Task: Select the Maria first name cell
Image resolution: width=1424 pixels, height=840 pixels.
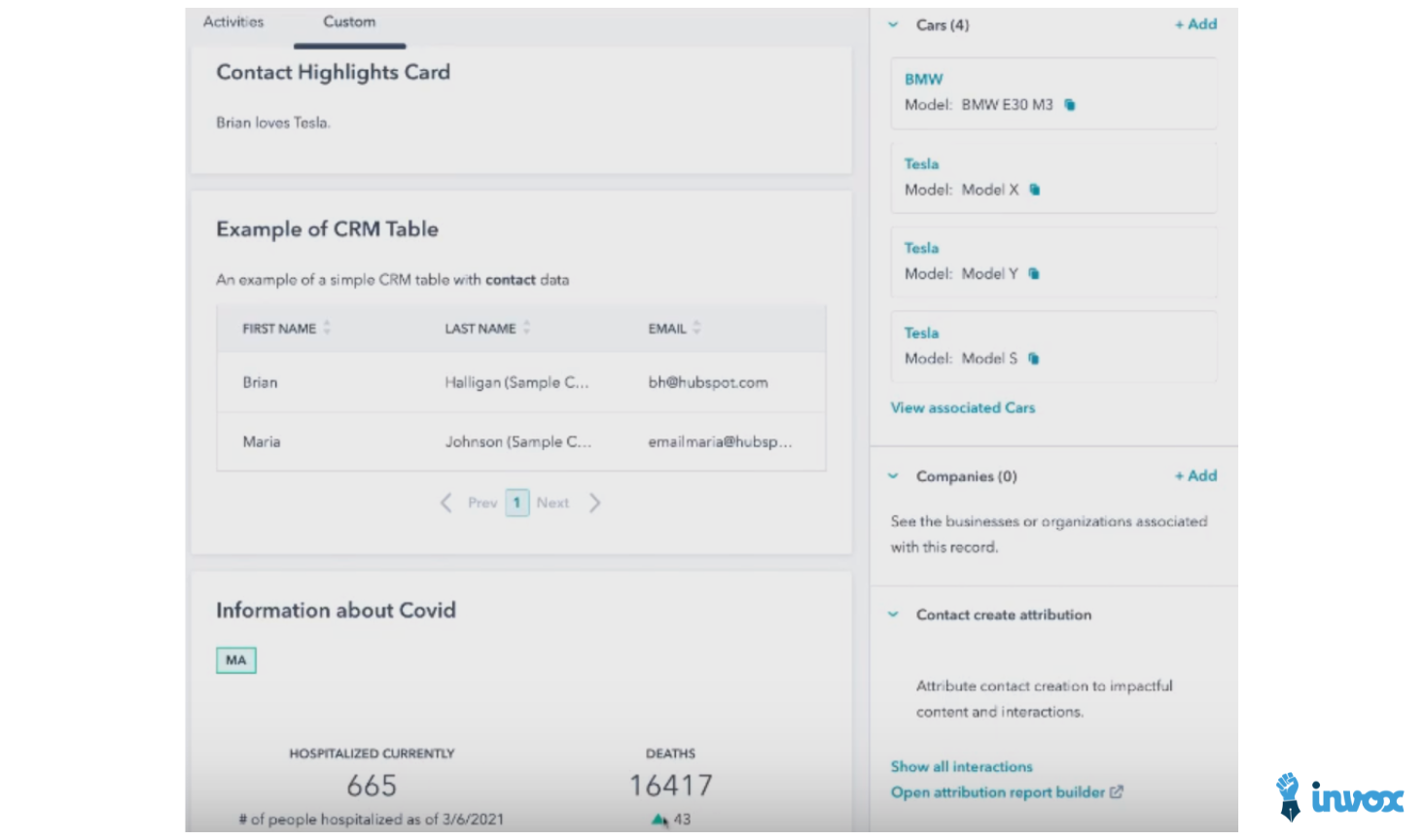Action: [262, 441]
